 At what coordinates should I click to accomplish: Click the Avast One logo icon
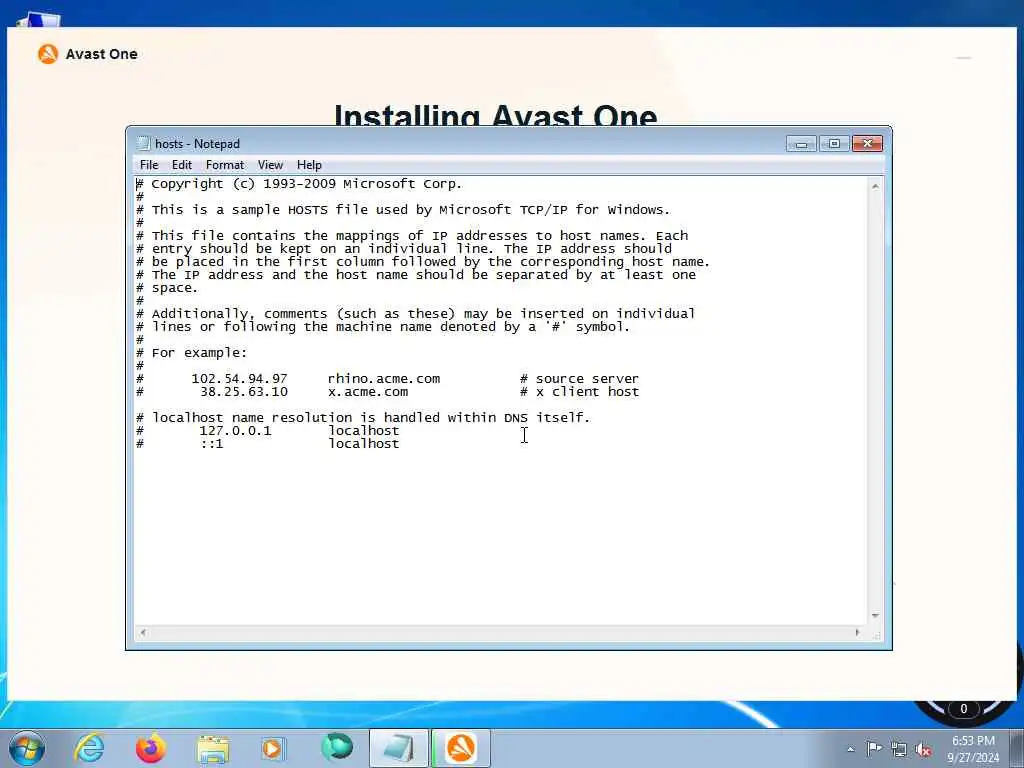48,54
